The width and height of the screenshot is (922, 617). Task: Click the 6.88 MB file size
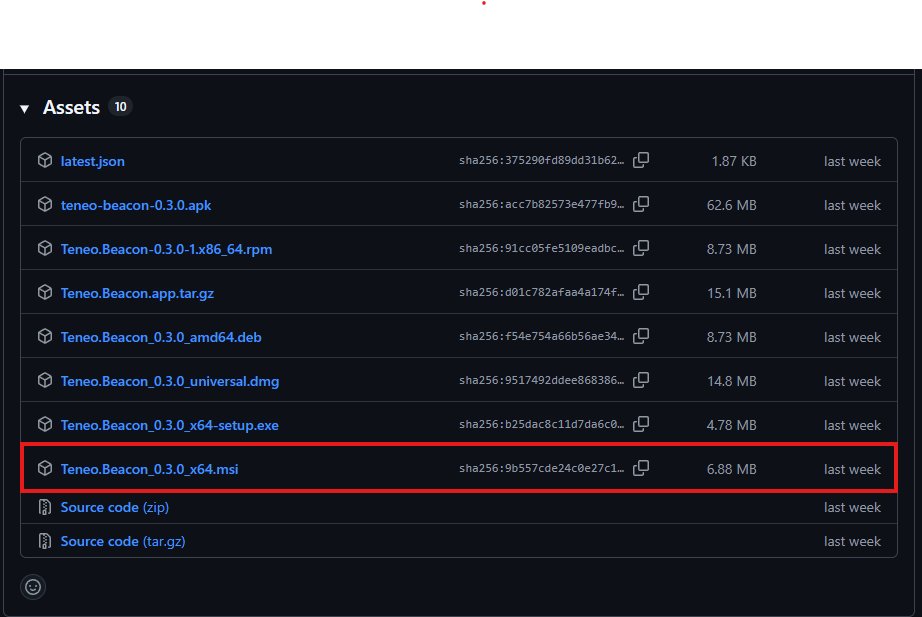731,469
